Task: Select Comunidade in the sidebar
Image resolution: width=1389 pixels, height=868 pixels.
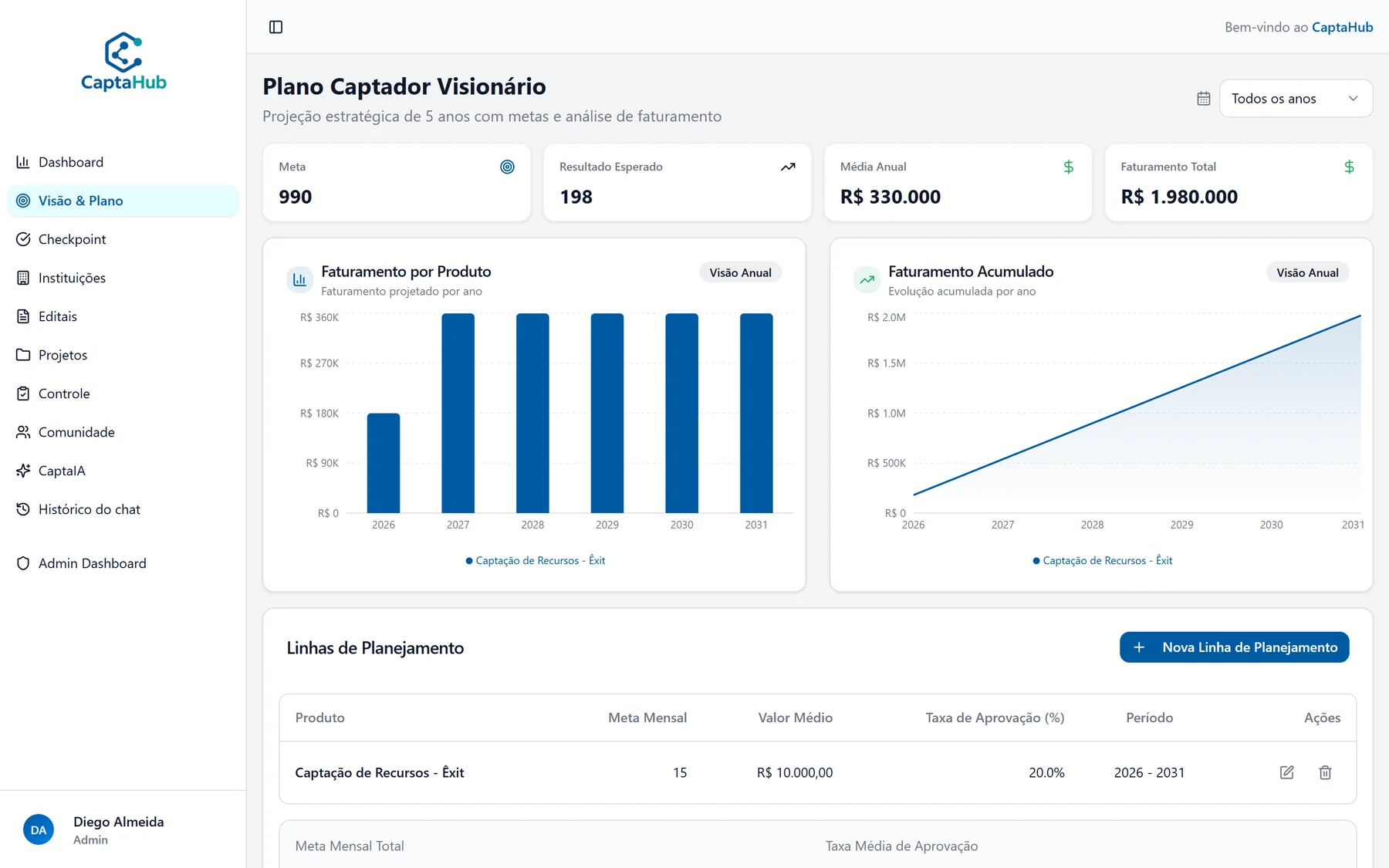Action: [123, 432]
